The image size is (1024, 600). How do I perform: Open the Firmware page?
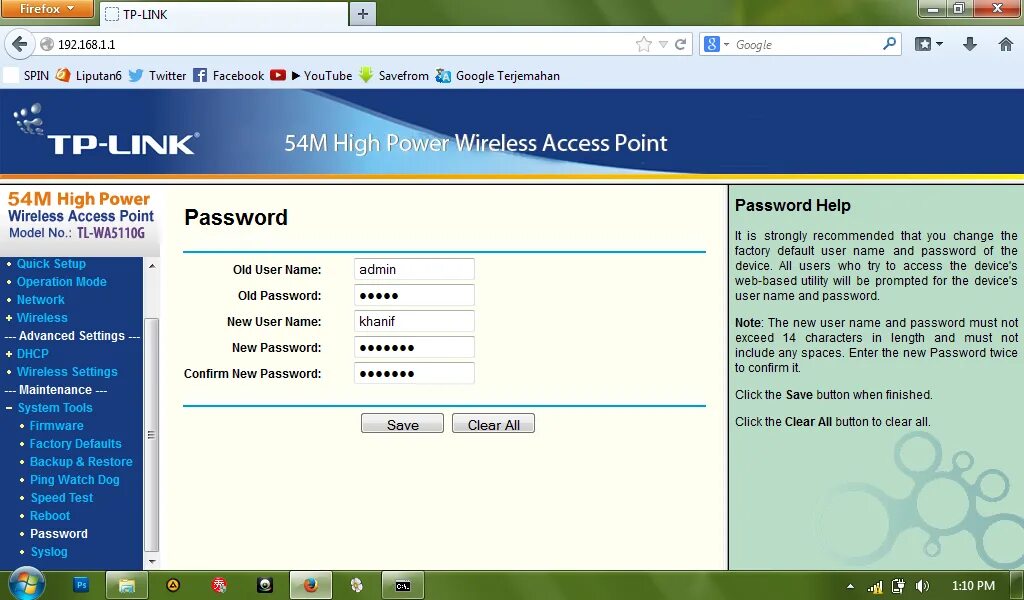point(56,426)
